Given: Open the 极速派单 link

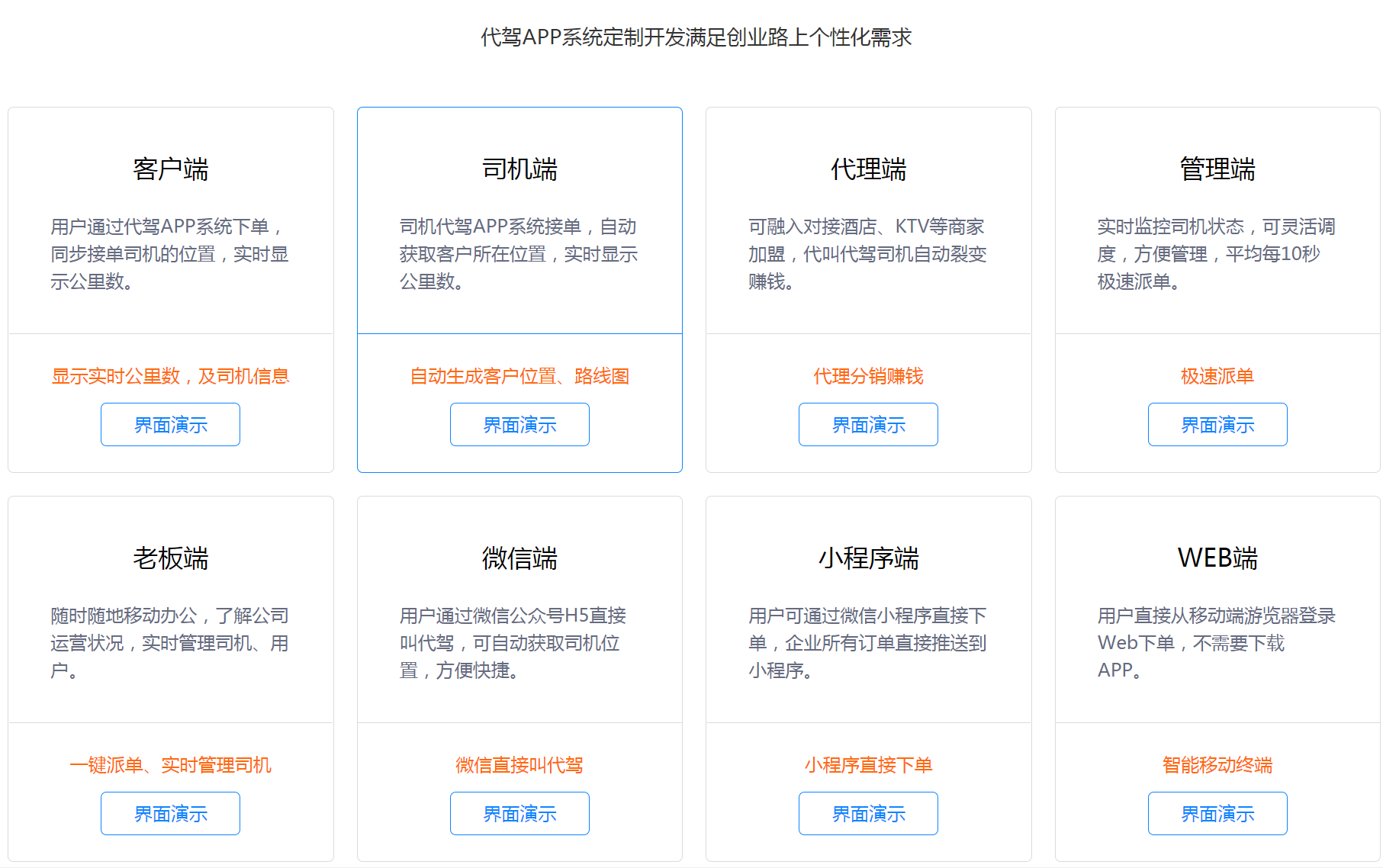Looking at the screenshot, I should click(x=1217, y=375).
